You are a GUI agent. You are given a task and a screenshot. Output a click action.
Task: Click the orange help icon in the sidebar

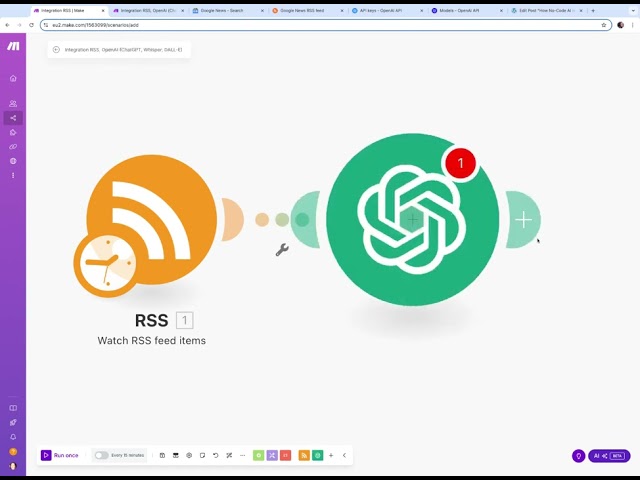click(x=13, y=451)
